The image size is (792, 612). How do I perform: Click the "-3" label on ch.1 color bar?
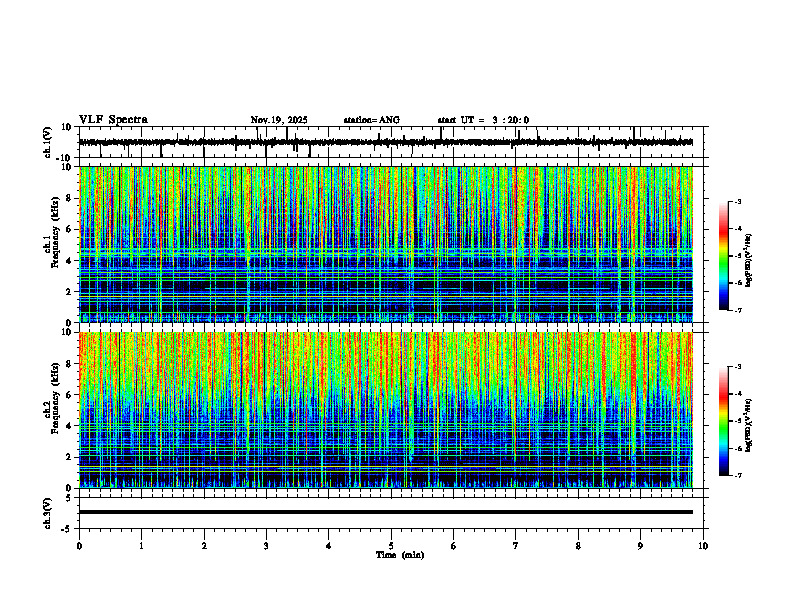coord(738,202)
